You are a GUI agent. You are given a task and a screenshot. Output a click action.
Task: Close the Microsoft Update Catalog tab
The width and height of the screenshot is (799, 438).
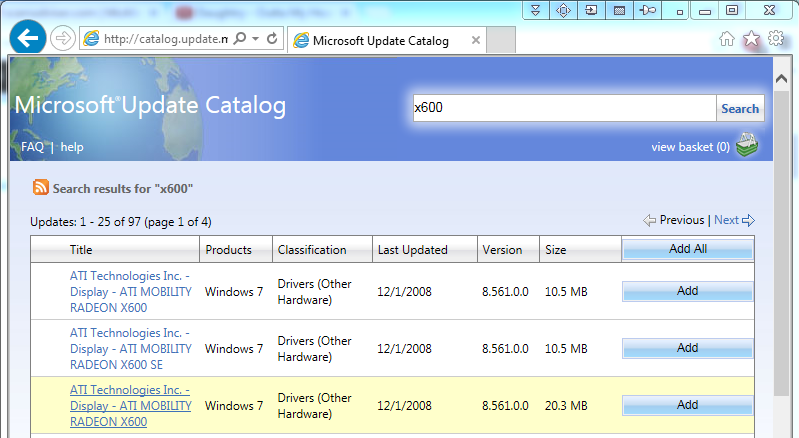click(475, 40)
